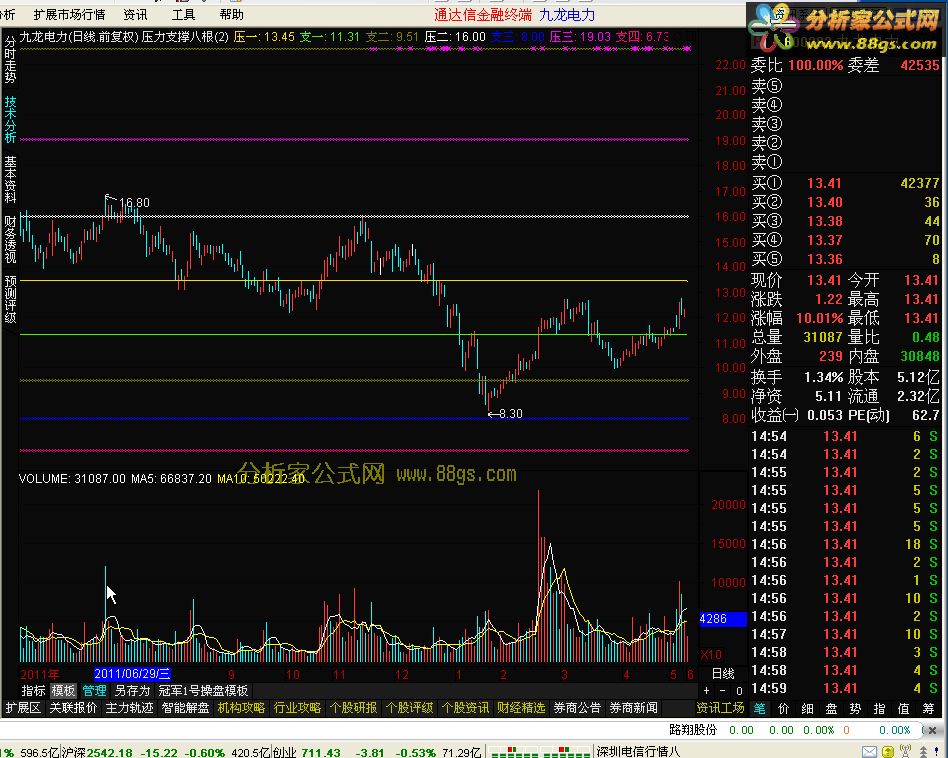The image size is (948, 758).
Task: Select the 势 trend tab
Action: pyautogui.click(x=855, y=708)
